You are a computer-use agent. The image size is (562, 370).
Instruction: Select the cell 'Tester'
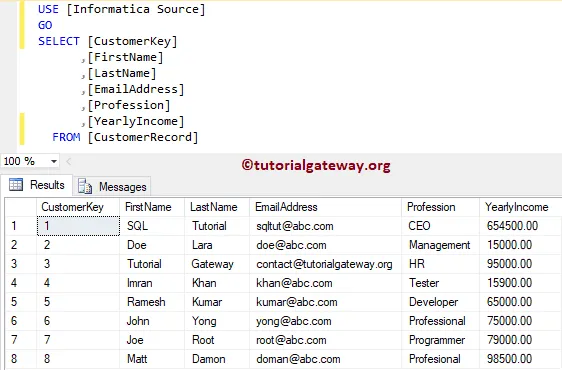point(440,283)
